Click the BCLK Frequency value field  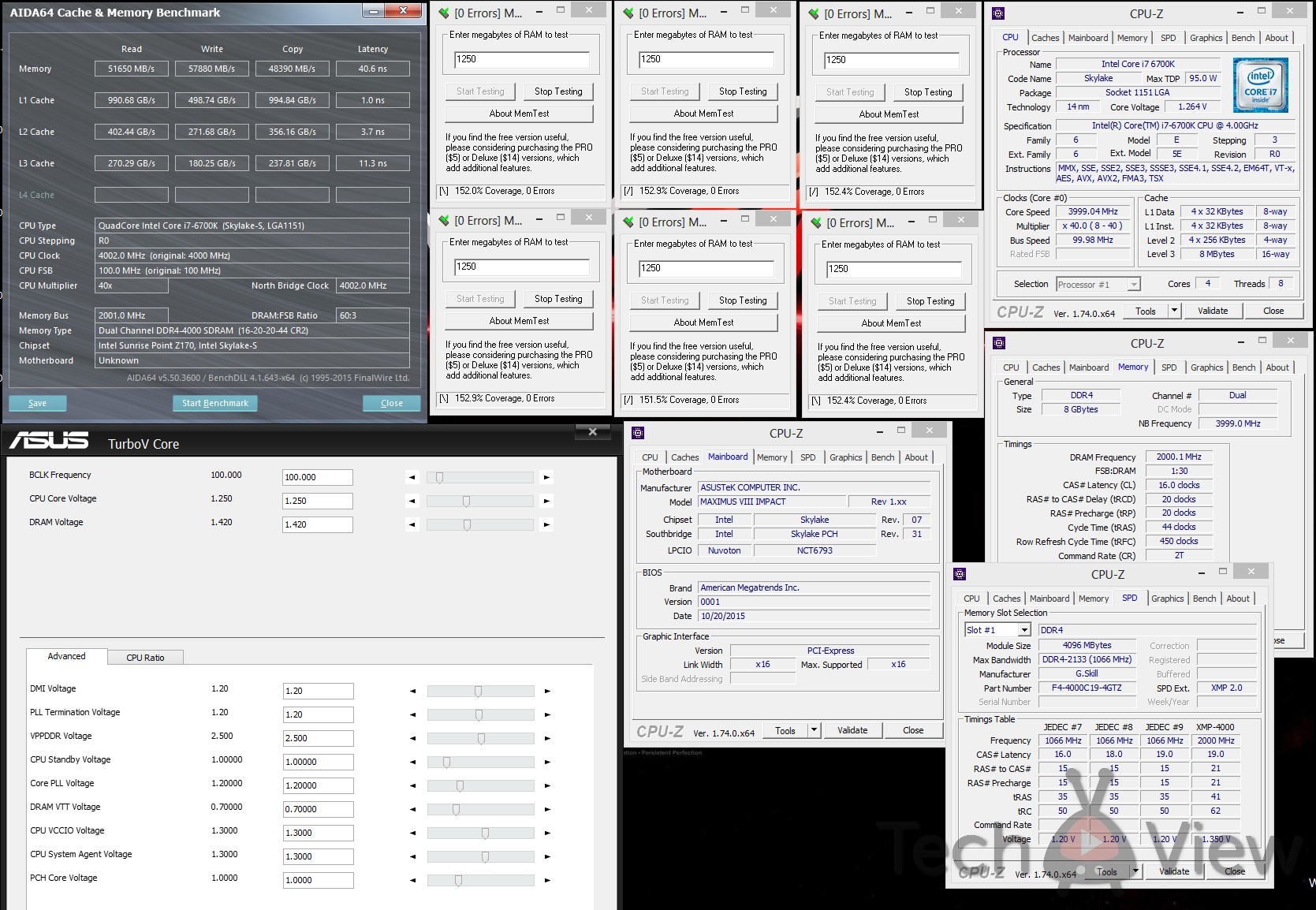pos(318,477)
